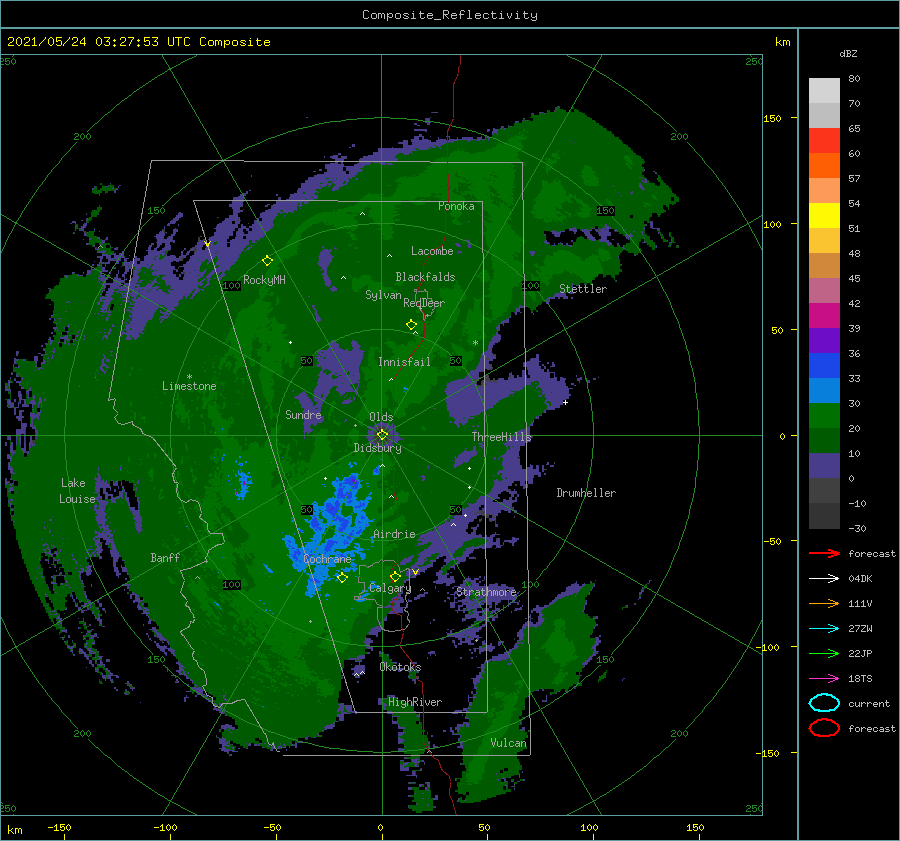Click the km unit label at top right

pyautogui.click(x=782, y=42)
